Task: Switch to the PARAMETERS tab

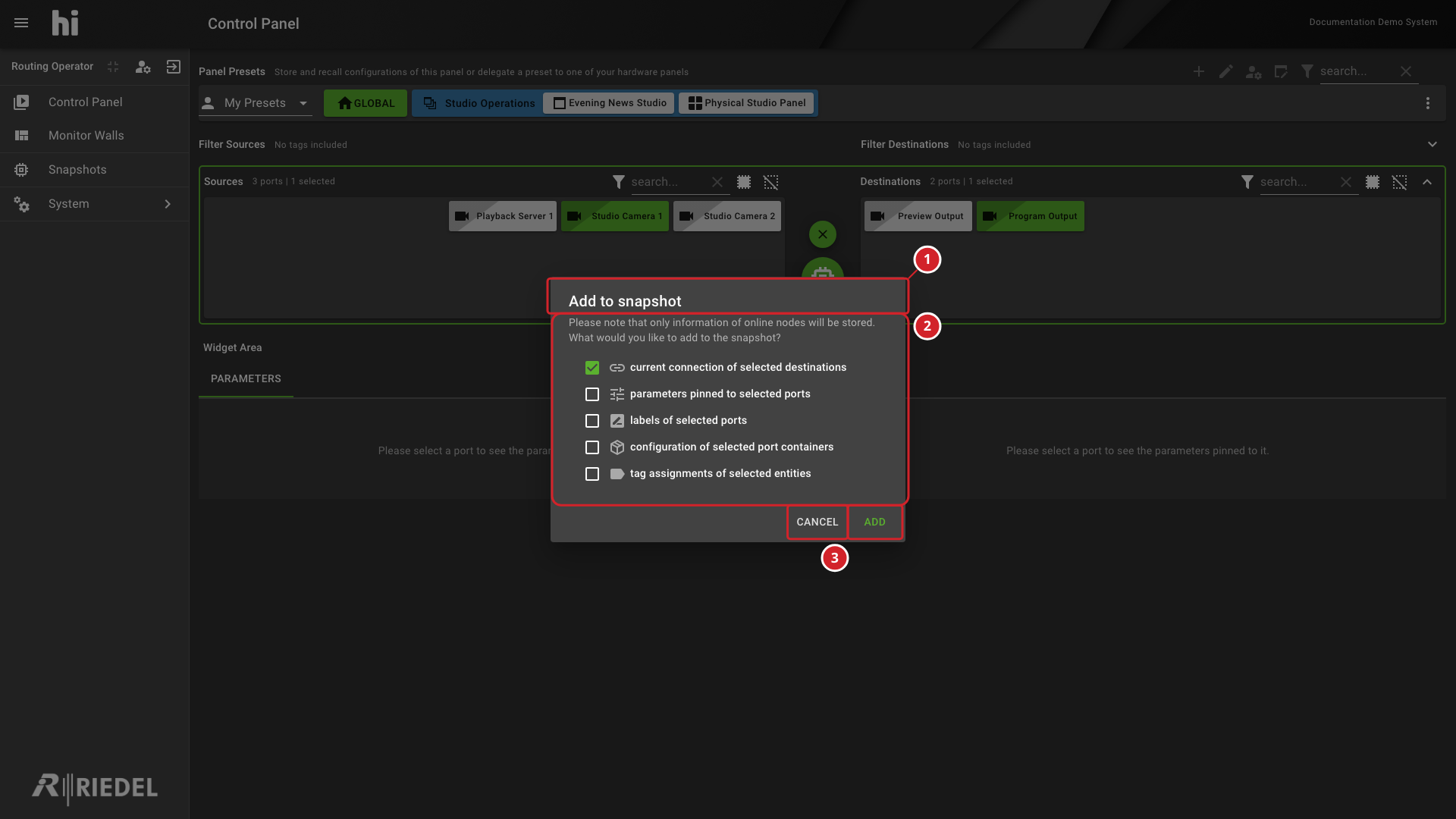Action: coord(246,378)
